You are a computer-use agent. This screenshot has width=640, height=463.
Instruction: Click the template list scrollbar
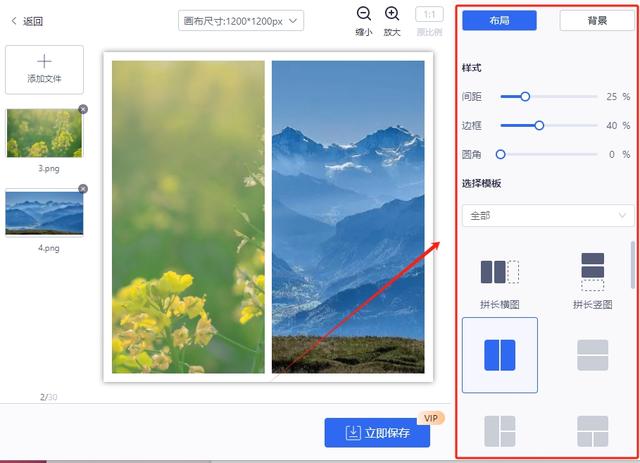pos(633,265)
